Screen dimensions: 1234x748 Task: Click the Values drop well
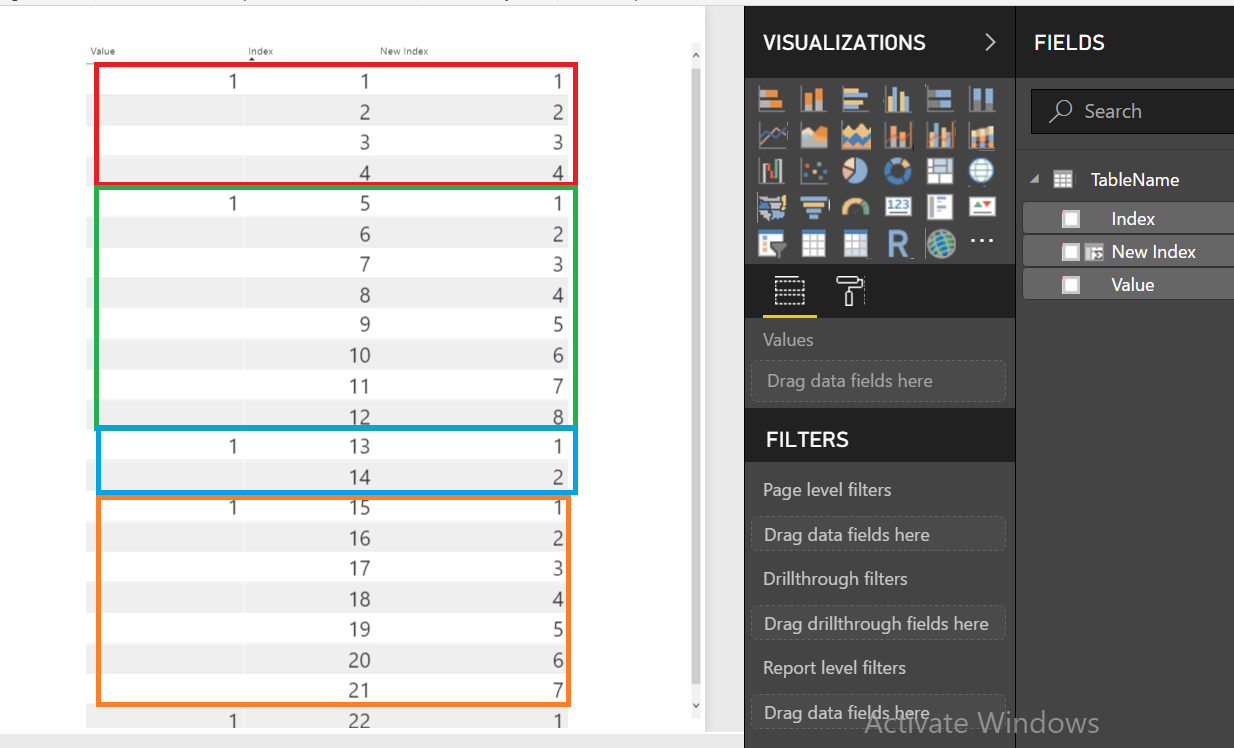878,381
